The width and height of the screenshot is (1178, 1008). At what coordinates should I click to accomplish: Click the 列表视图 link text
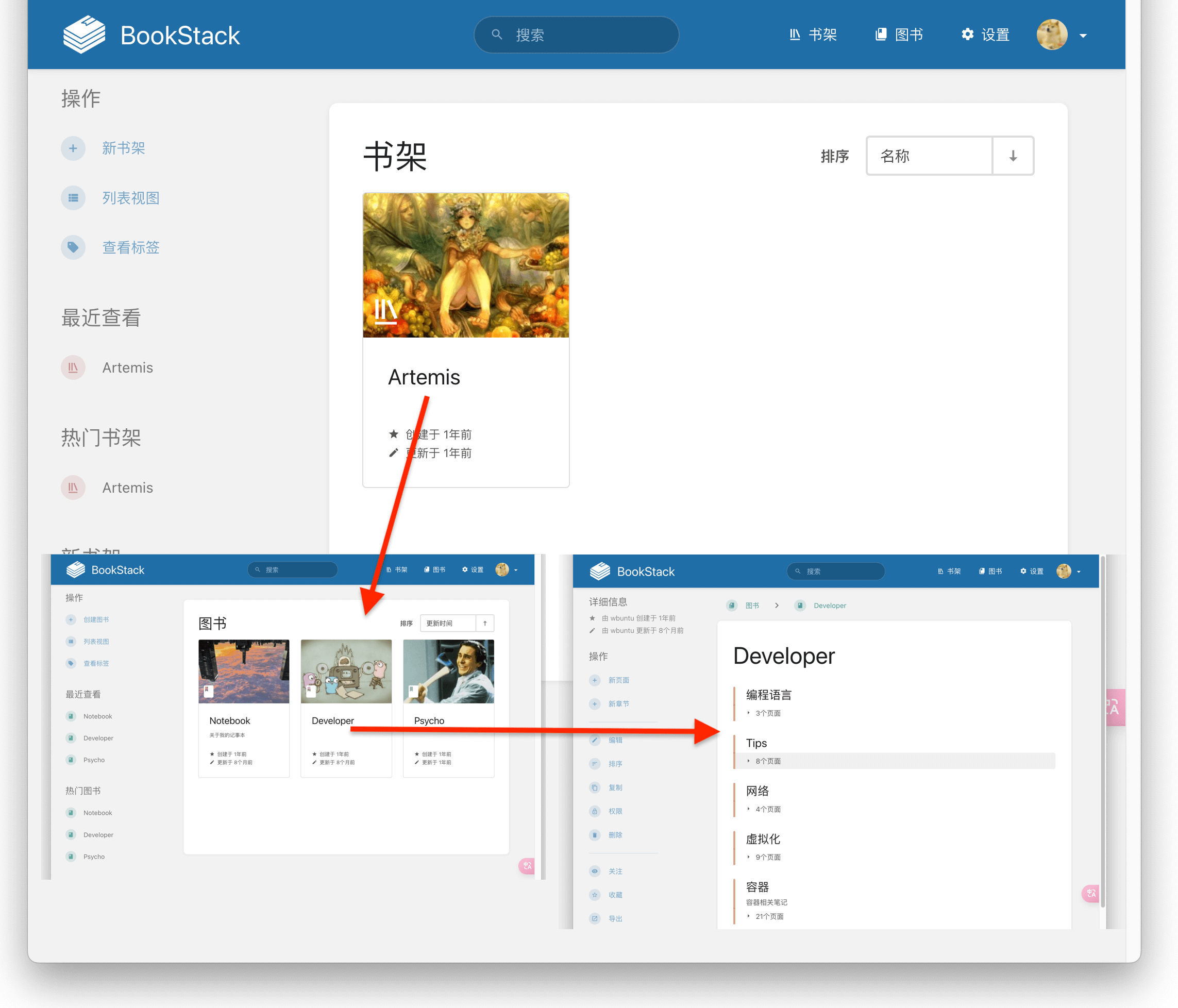click(131, 198)
